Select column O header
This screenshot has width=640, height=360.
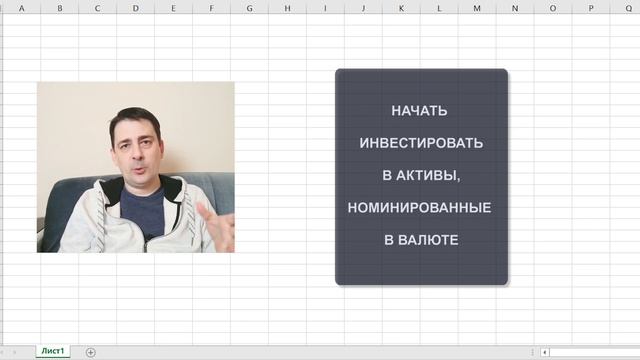pos(553,8)
